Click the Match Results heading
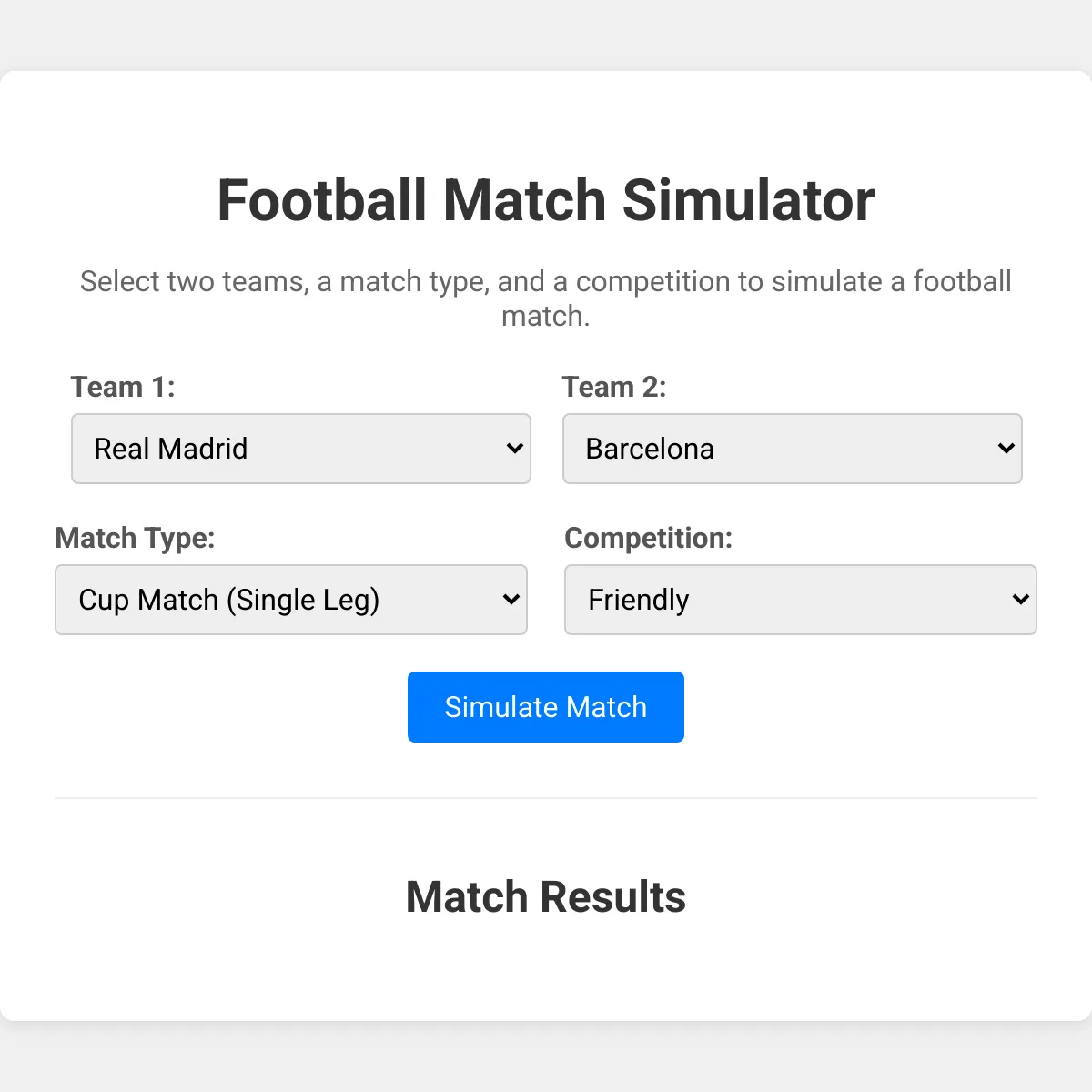The image size is (1092, 1092). click(546, 897)
